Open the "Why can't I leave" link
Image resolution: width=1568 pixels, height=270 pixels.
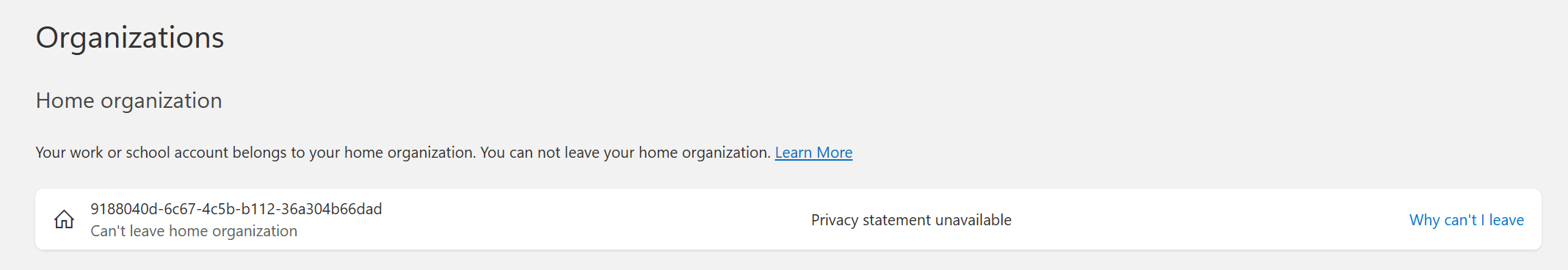pyautogui.click(x=1466, y=220)
